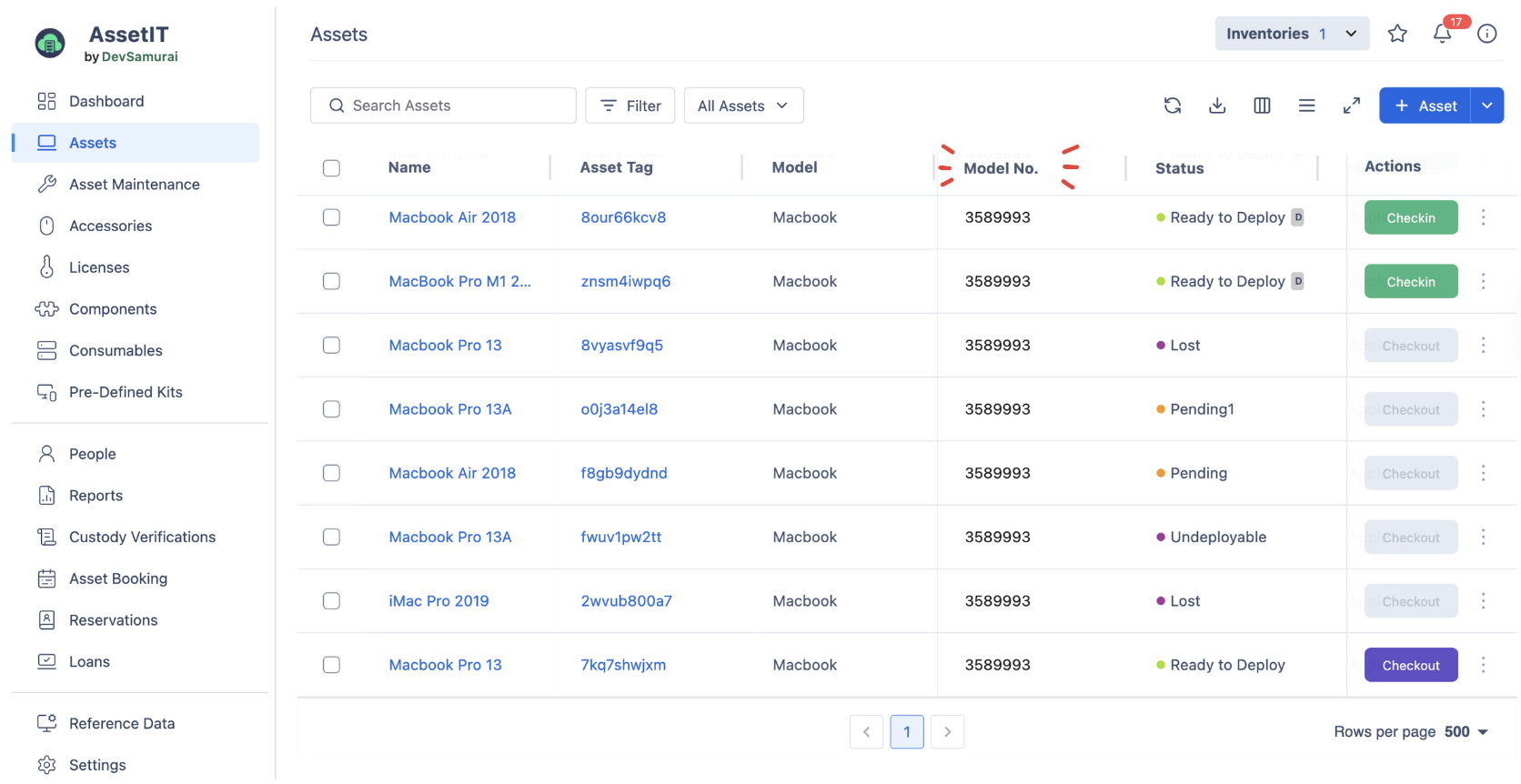Click the refresh assets icon
Screen dimensions: 1521x784
coord(1172,106)
